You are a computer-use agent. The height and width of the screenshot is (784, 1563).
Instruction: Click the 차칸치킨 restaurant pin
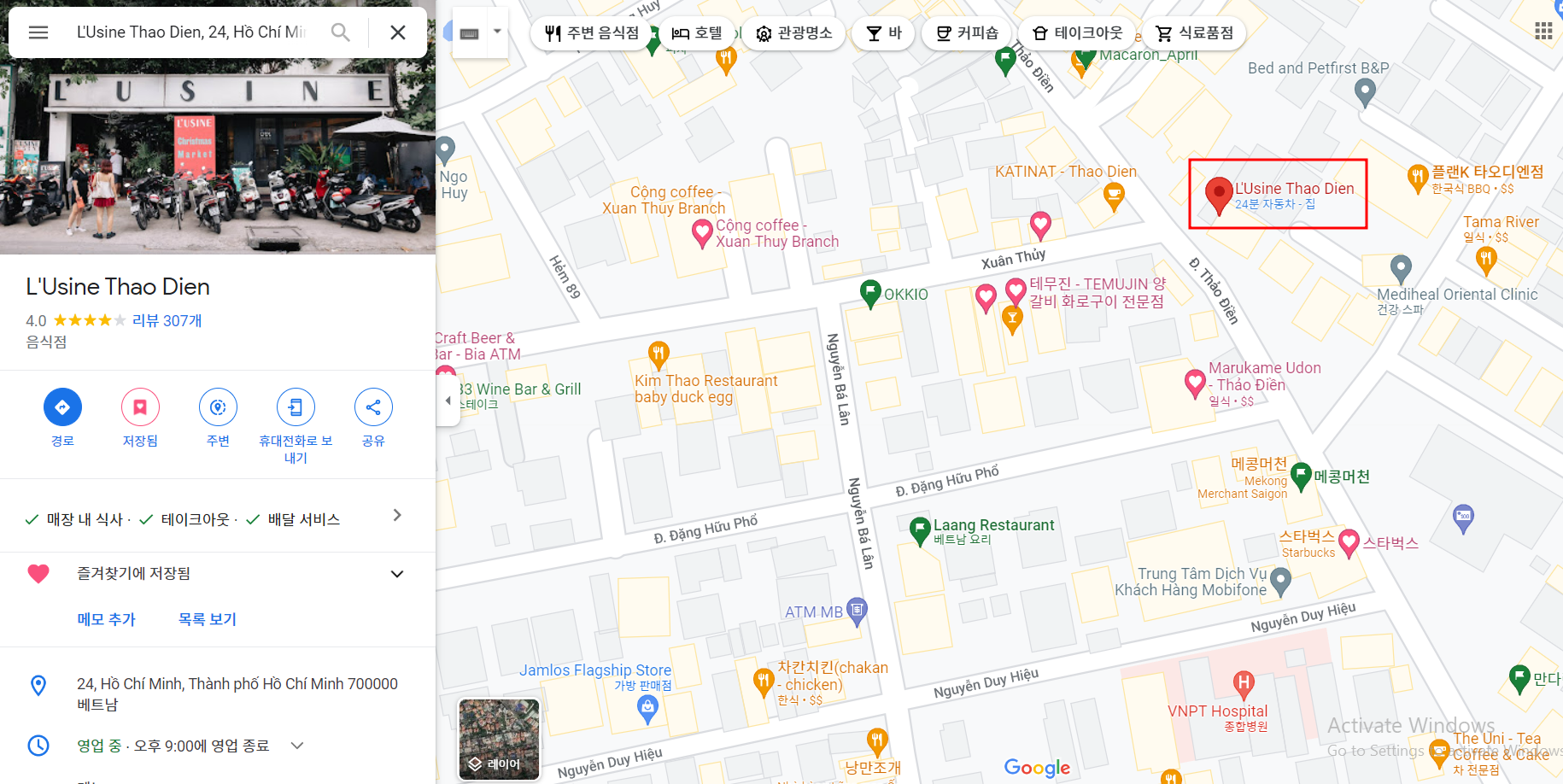pos(764,682)
